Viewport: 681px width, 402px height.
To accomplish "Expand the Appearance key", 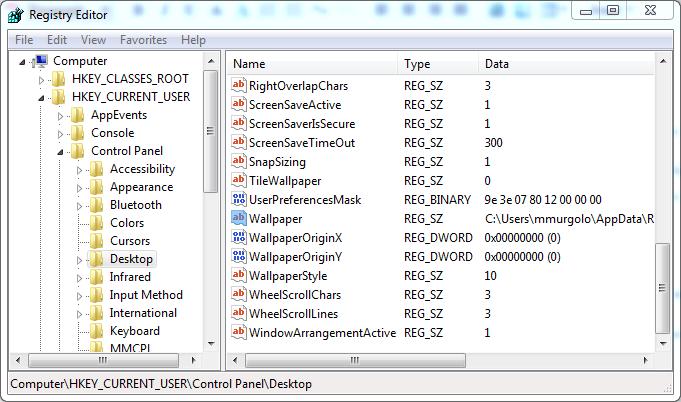I will coord(79,188).
